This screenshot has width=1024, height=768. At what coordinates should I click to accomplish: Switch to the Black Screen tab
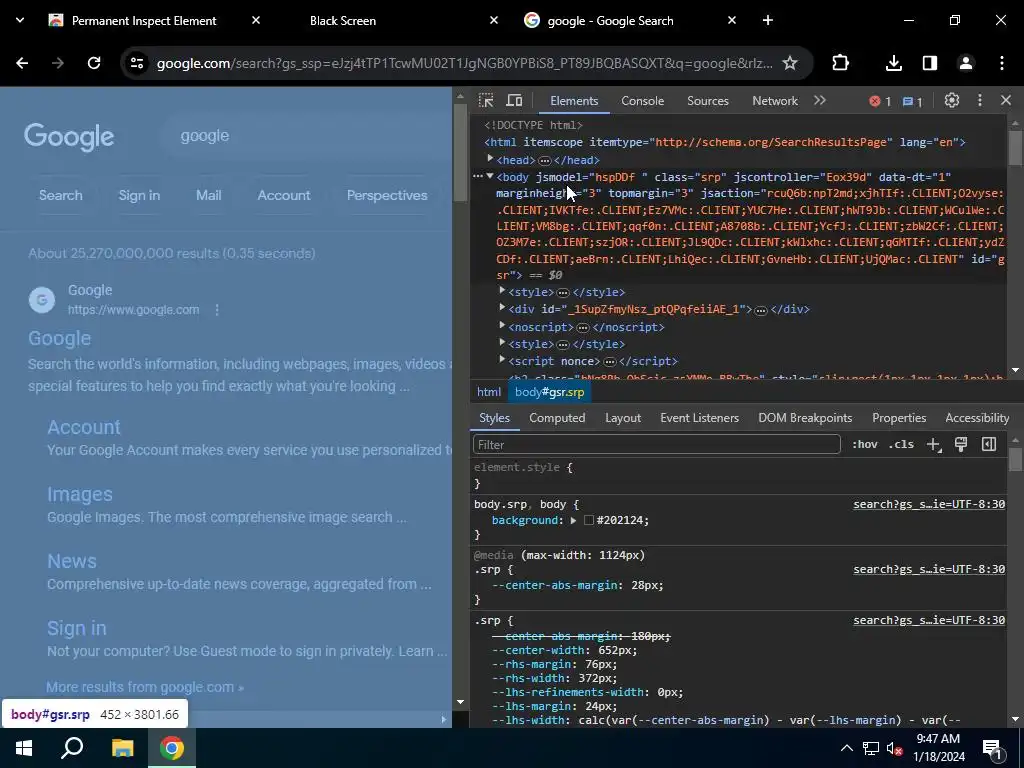(342, 21)
